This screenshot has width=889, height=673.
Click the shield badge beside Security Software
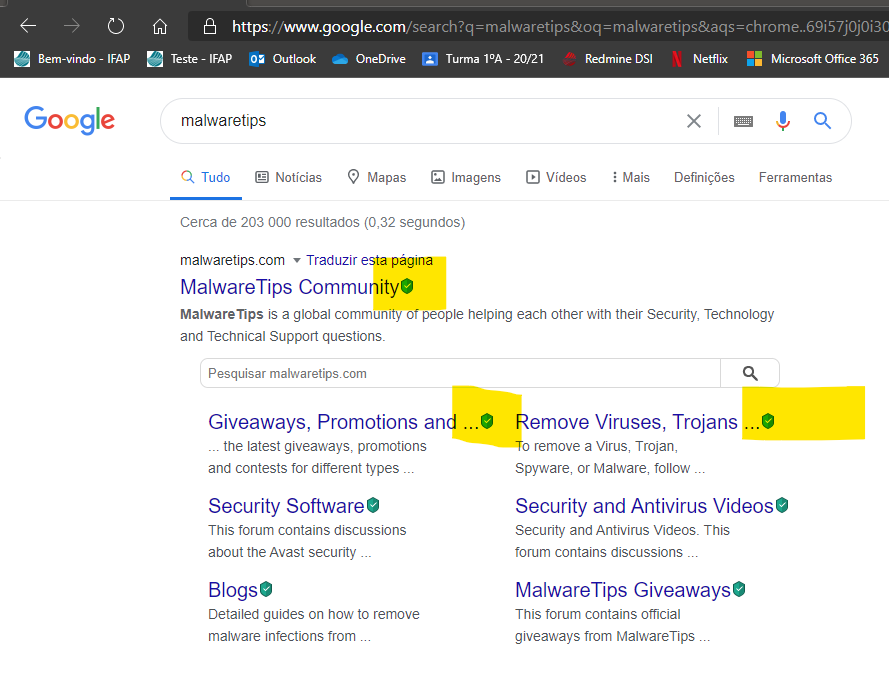click(x=373, y=505)
